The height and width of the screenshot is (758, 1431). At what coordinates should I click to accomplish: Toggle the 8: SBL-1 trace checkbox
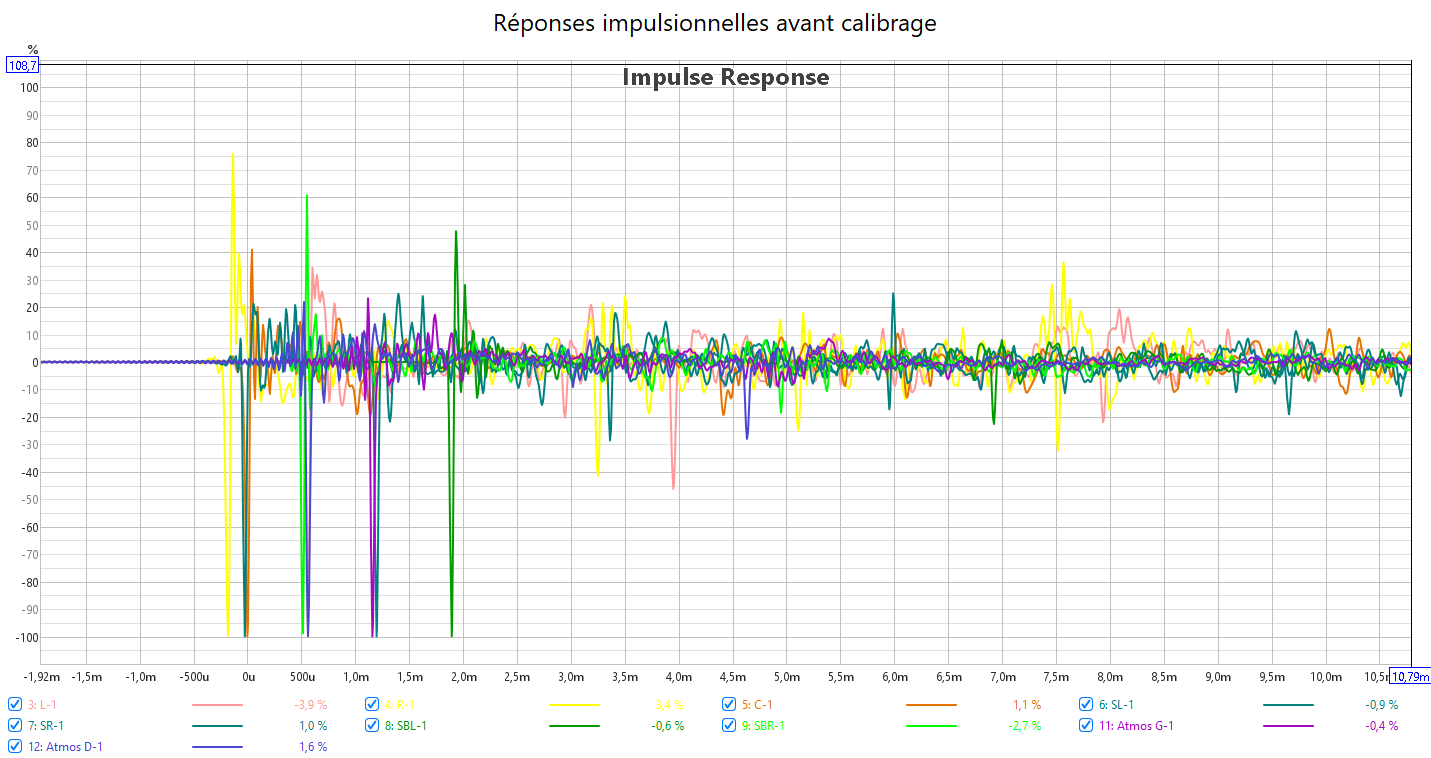pos(372,725)
